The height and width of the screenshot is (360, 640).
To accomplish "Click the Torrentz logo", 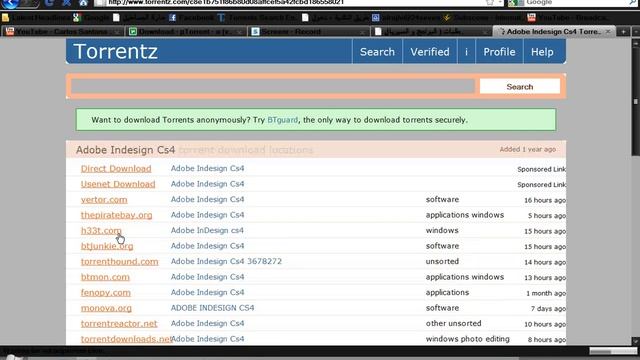I will (116, 51).
